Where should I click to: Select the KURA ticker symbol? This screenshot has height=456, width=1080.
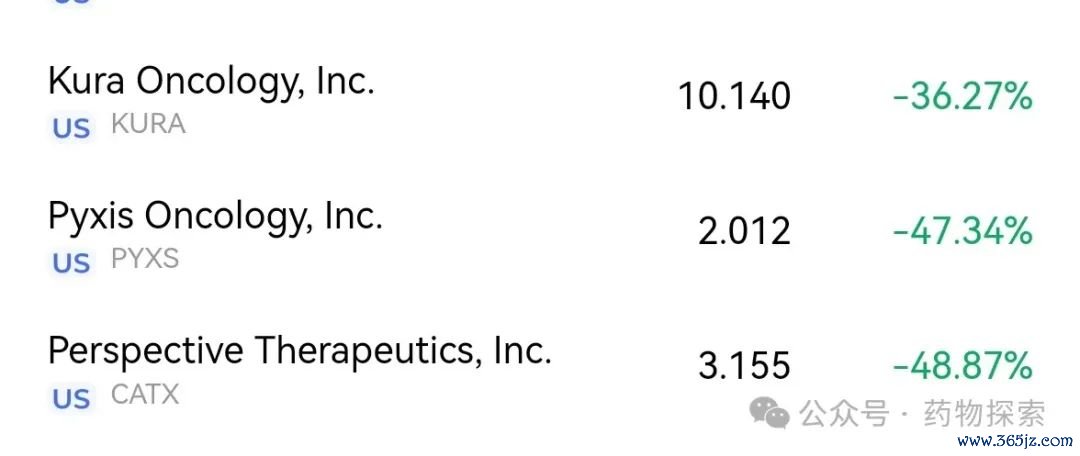(148, 124)
